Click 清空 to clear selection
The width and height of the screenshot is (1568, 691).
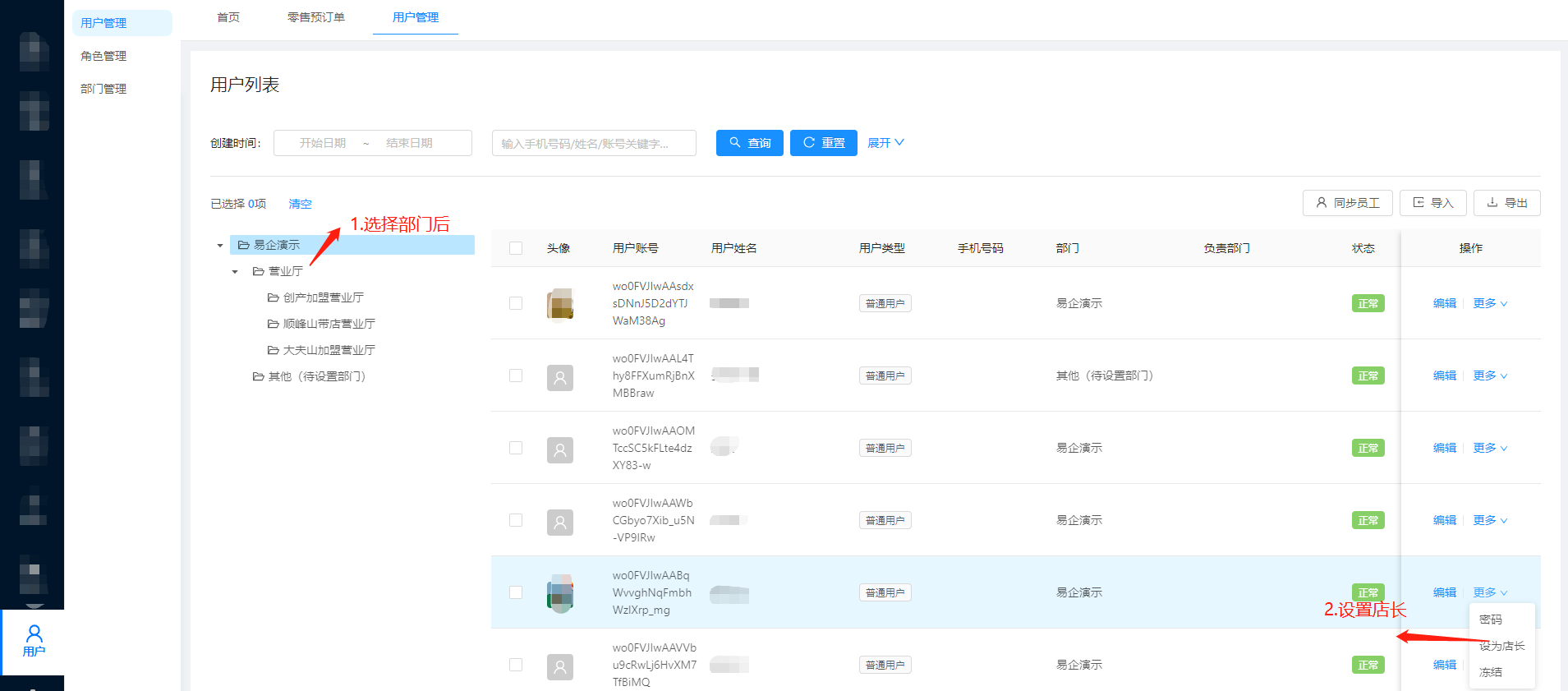point(300,204)
